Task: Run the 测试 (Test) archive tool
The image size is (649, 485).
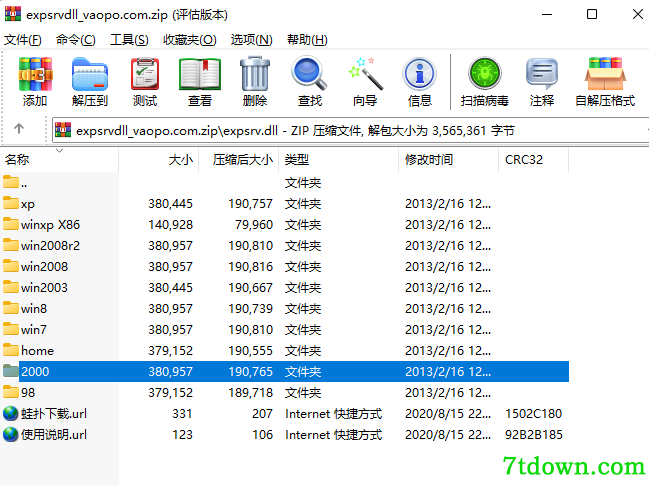Action: 145,74
